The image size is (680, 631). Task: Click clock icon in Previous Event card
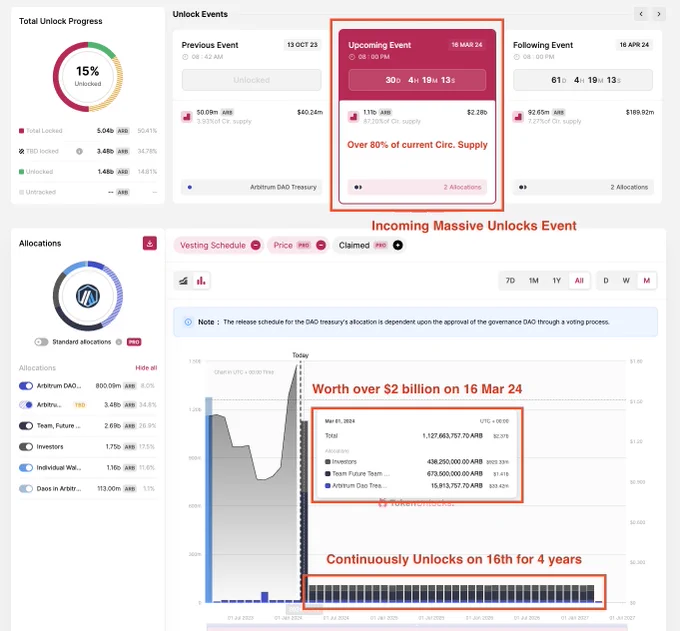[185, 57]
